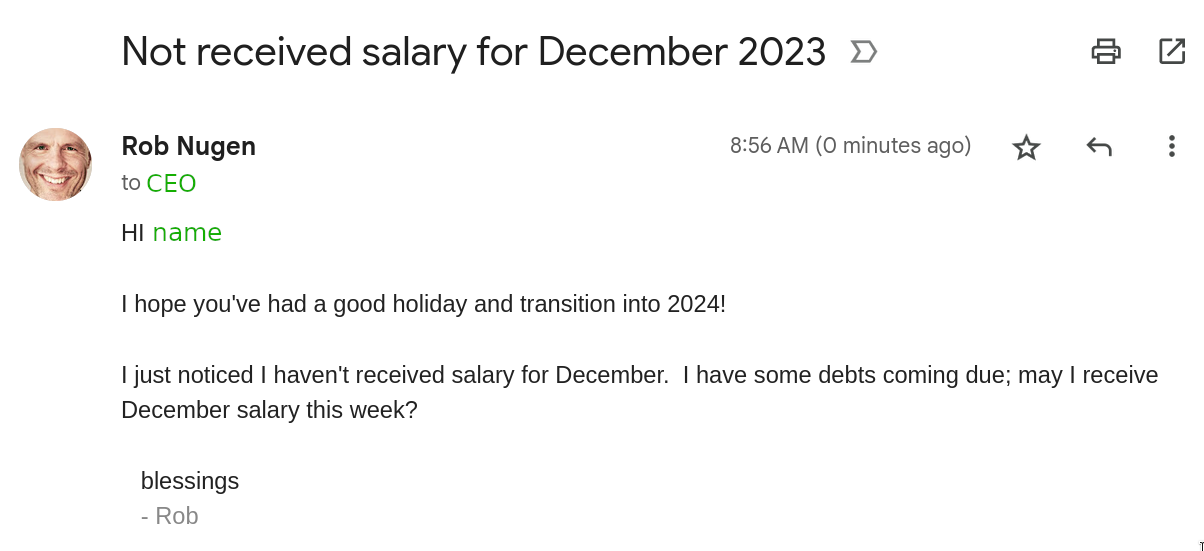Click the gray "- Rob" signature
The width and height of the screenshot is (1204, 551).
(x=170, y=516)
